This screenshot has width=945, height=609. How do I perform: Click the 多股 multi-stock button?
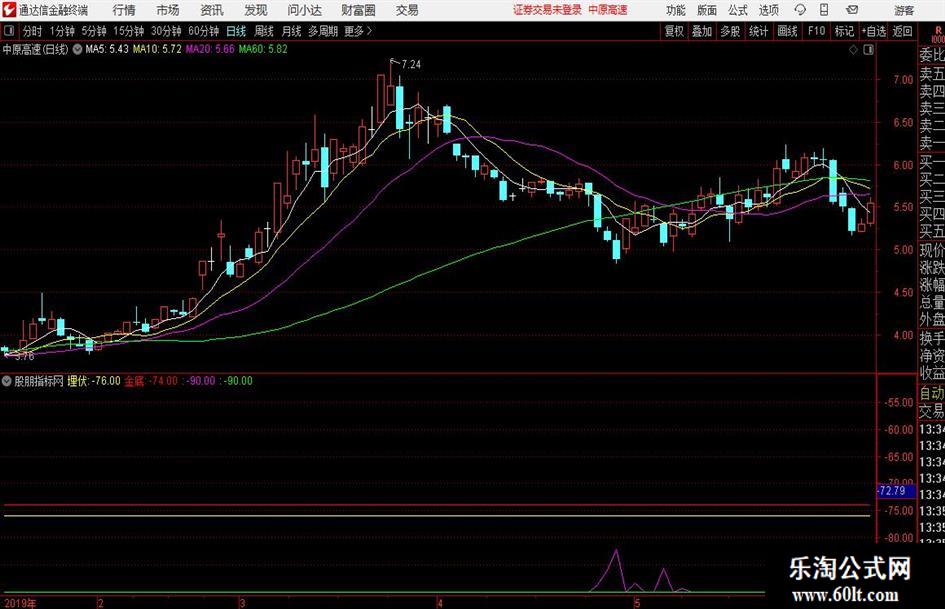click(x=730, y=31)
